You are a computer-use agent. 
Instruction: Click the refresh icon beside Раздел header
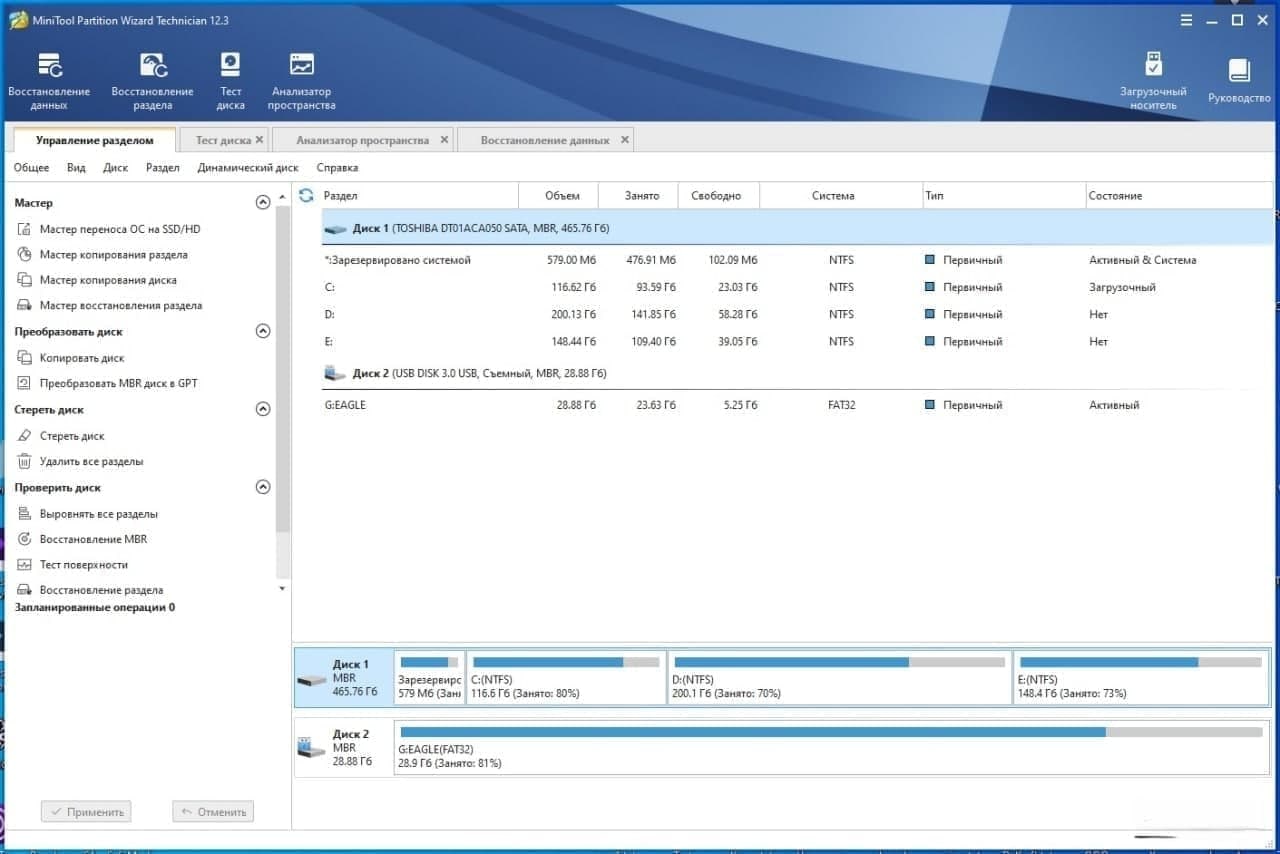point(307,195)
